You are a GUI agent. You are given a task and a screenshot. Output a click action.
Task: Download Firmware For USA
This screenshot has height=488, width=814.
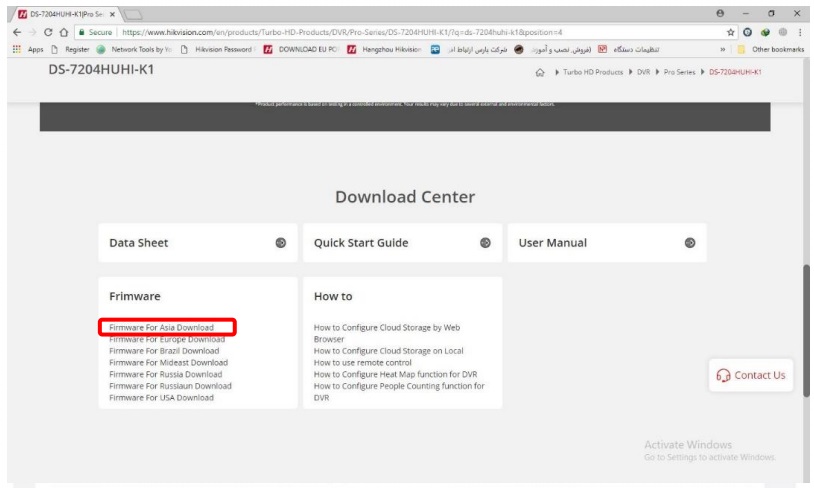click(161, 398)
